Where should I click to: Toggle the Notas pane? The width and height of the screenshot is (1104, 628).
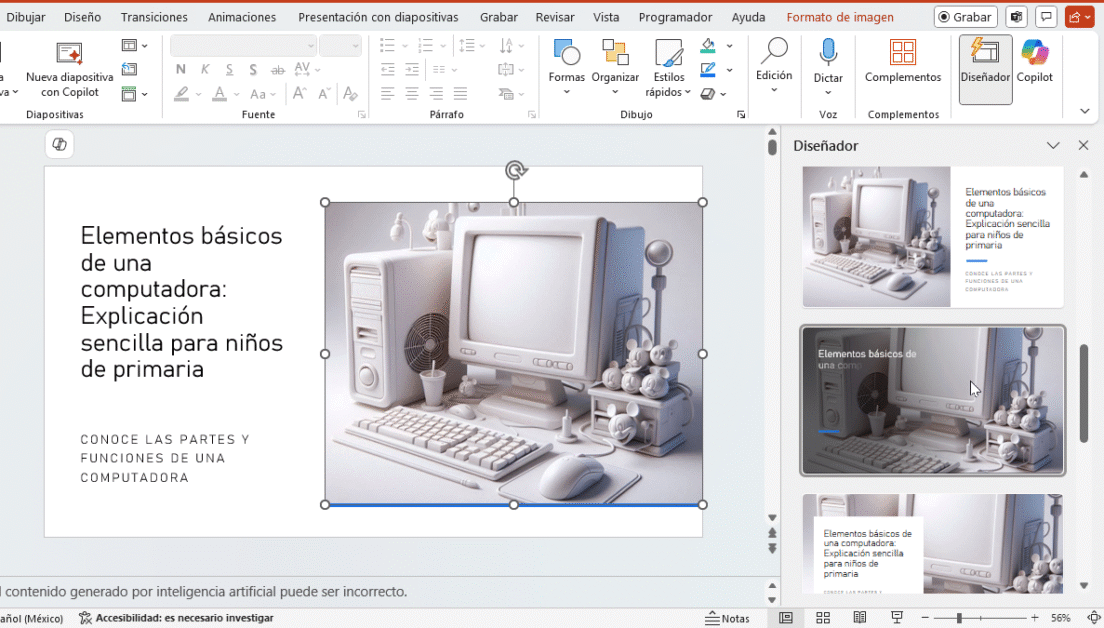727,618
